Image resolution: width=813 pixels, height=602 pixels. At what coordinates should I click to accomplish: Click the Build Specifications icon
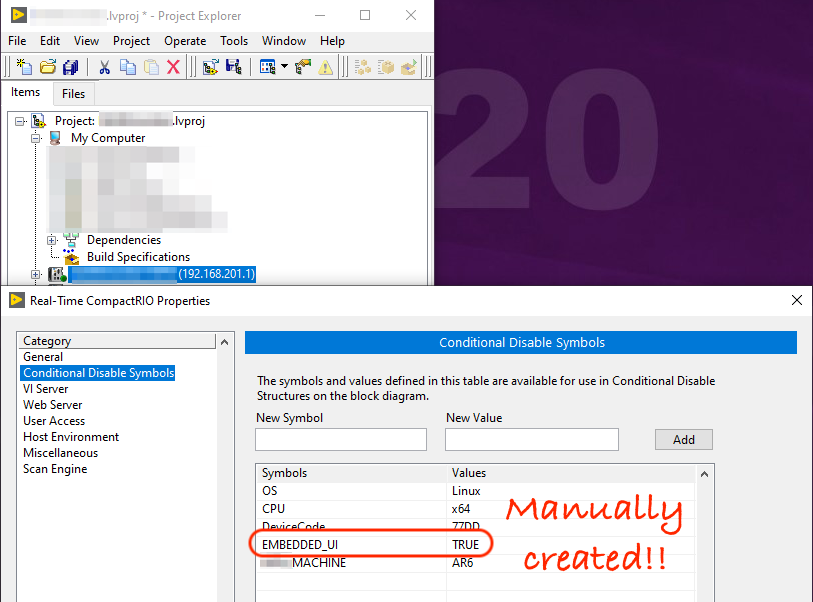coord(71,257)
